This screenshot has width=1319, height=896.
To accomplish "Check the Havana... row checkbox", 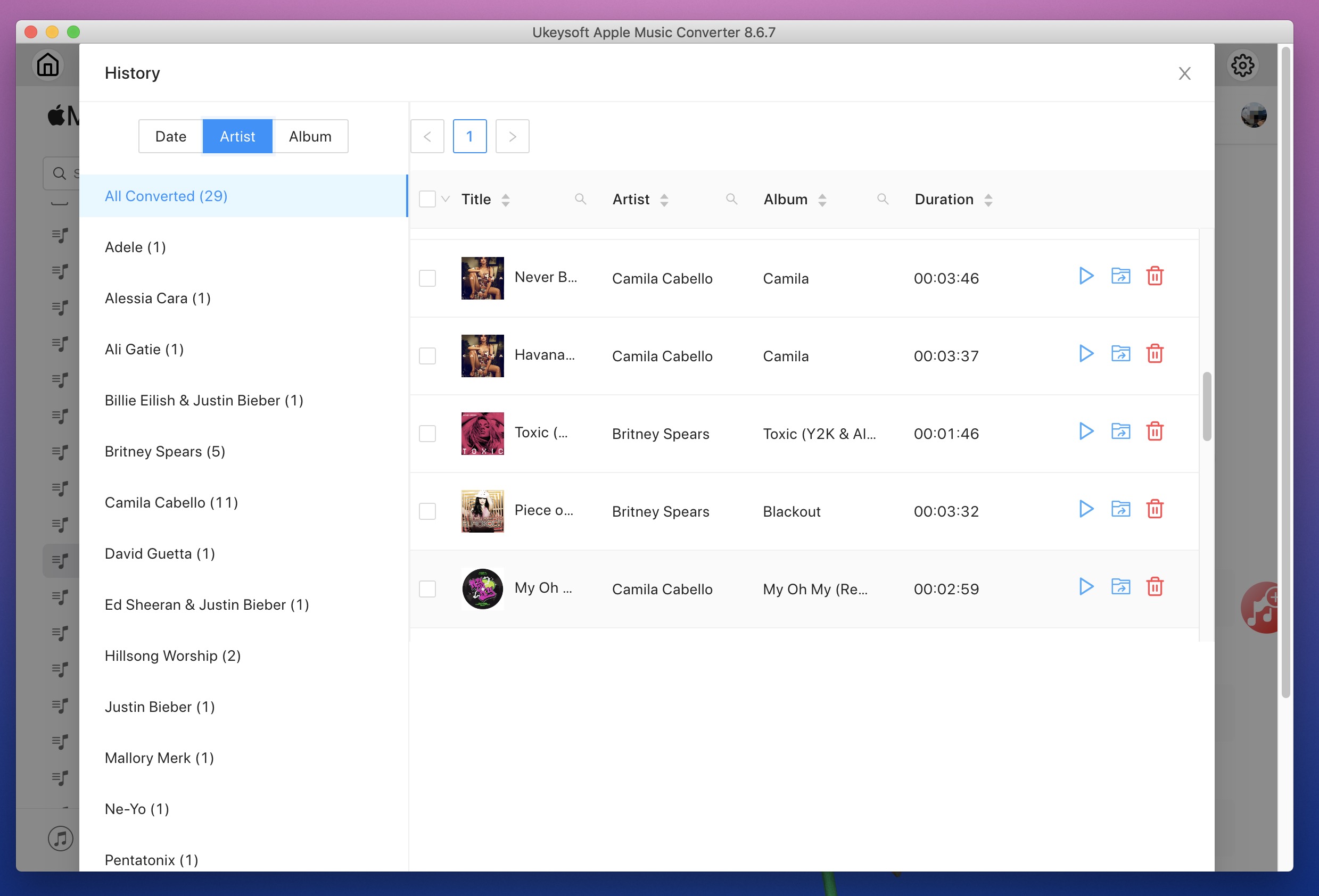I will [427, 356].
